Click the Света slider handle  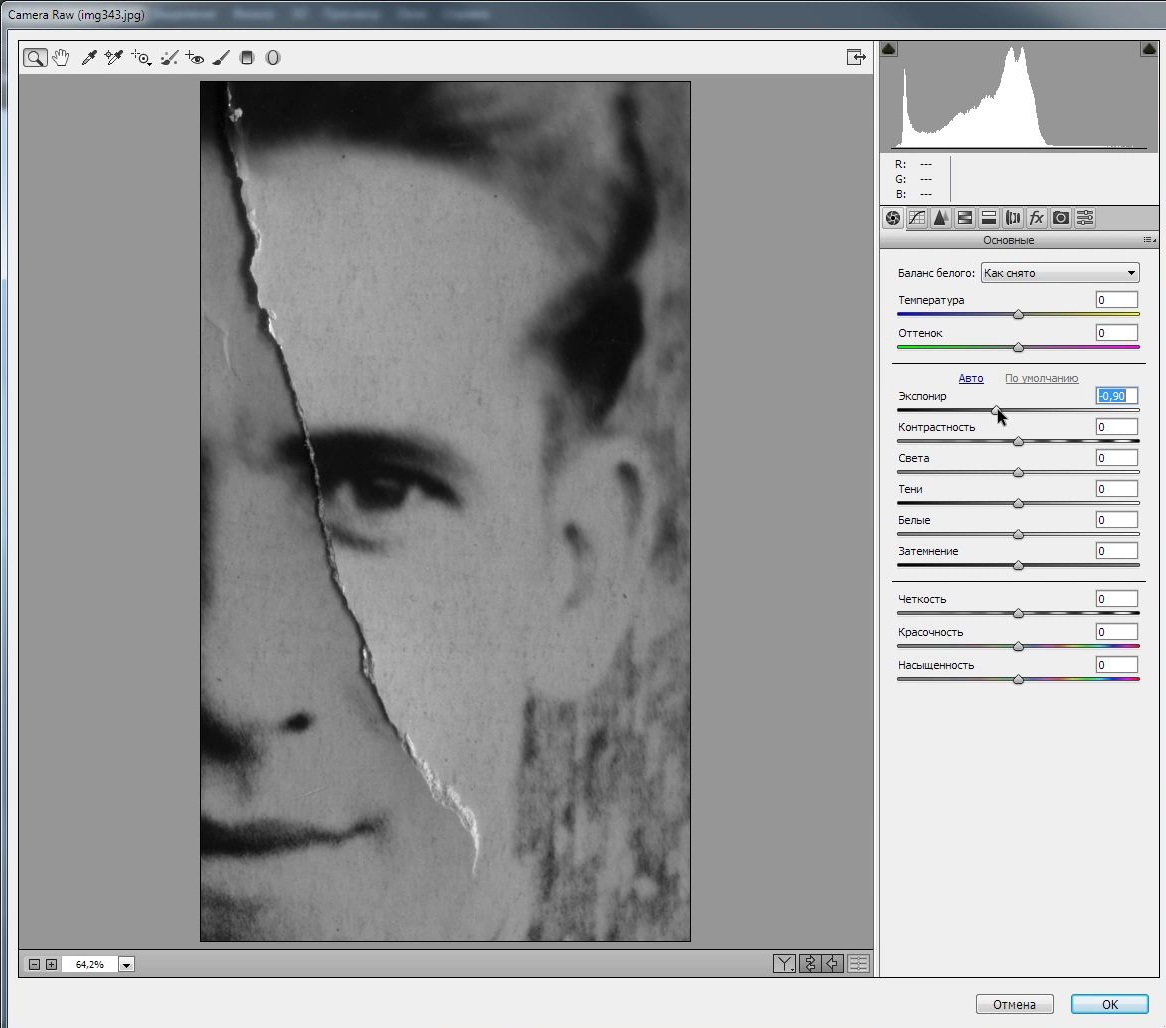point(1019,472)
